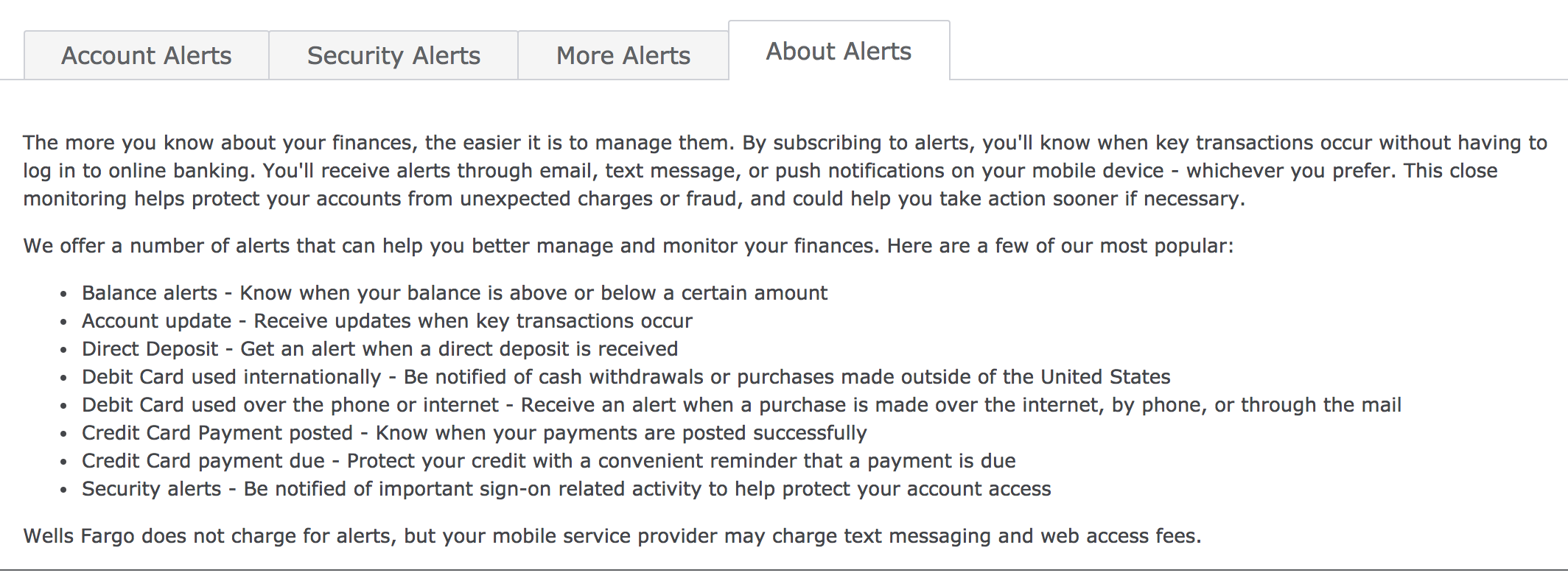Click the Credit Card Payment posted item

[475, 432]
